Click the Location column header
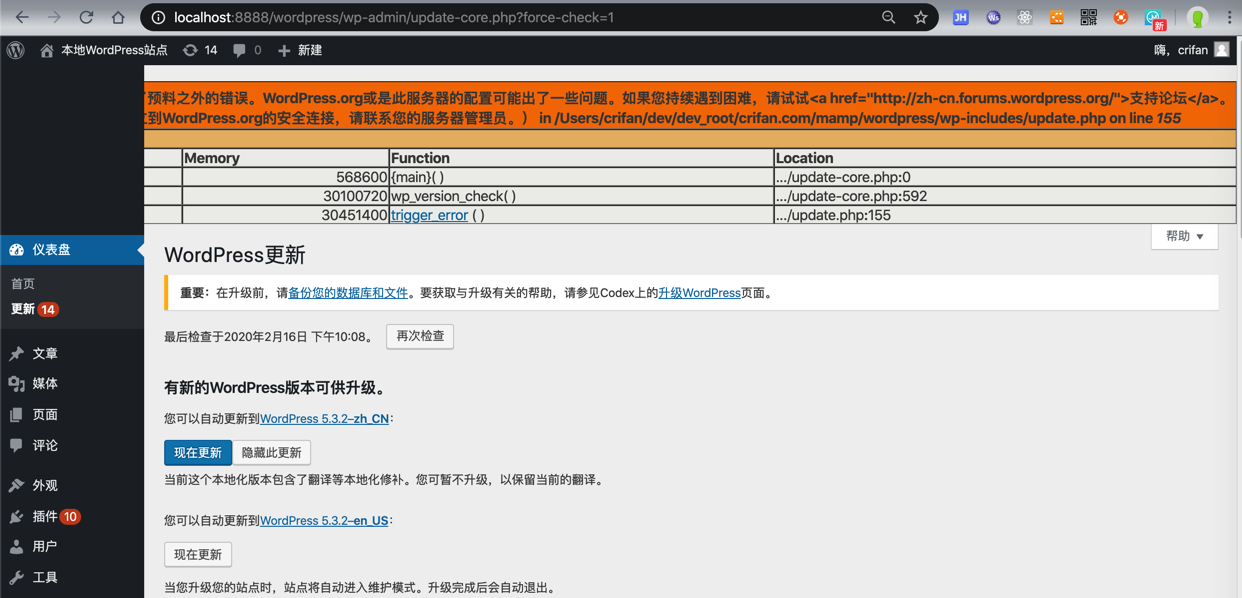This screenshot has width=1242, height=598. [1005, 158]
